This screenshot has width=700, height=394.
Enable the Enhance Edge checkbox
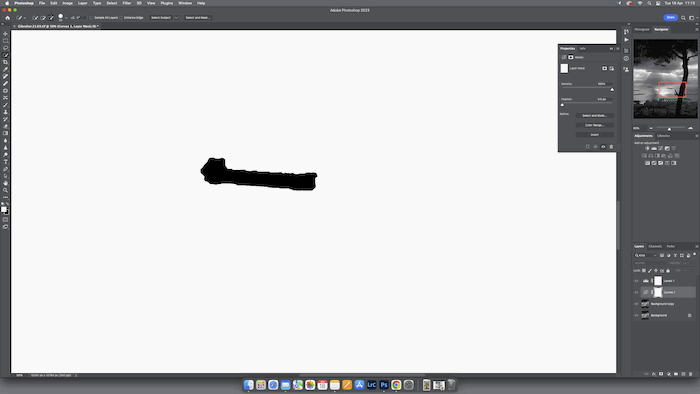pyautogui.click(x=121, y=18)
